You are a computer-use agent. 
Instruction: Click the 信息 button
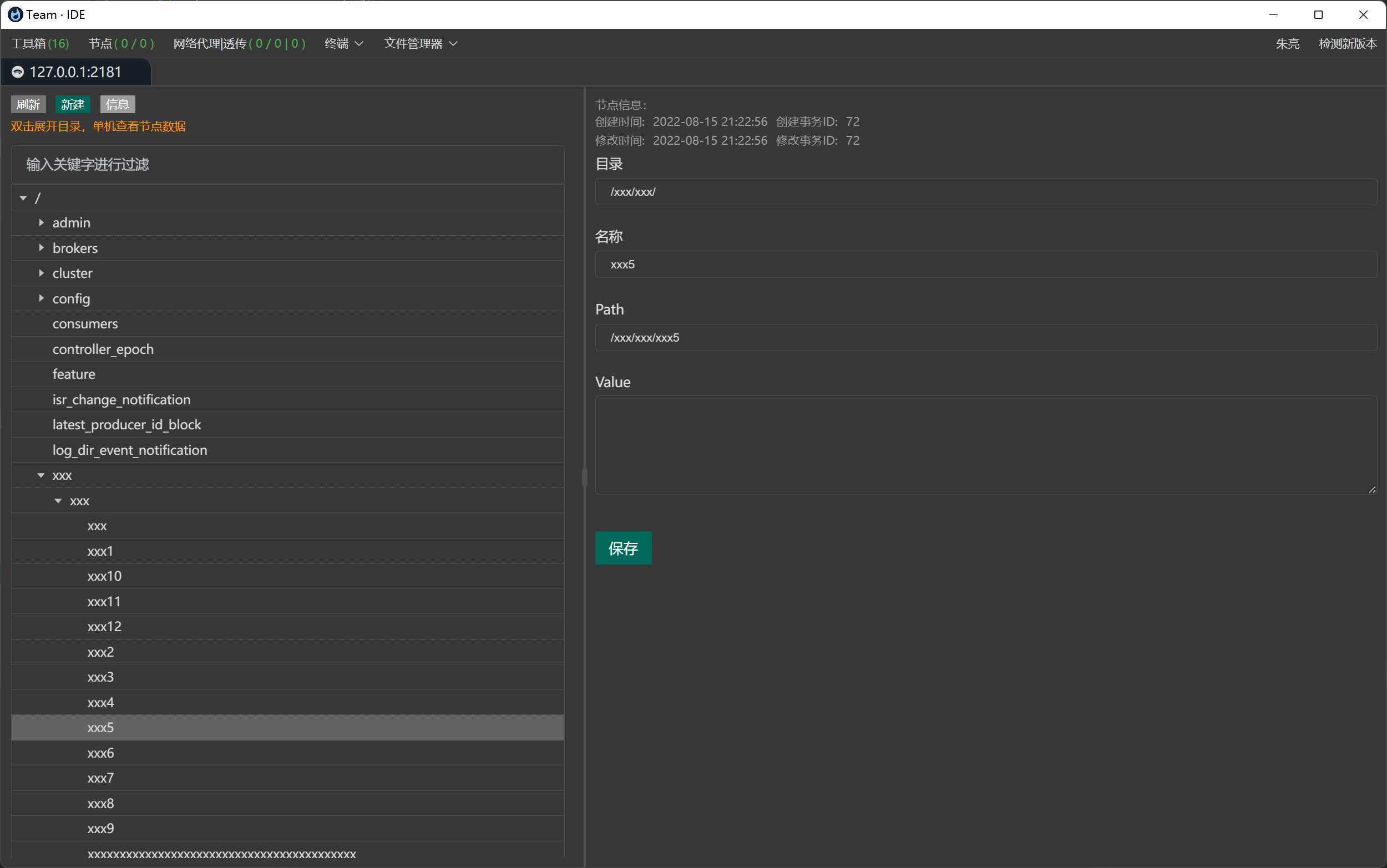coord(117,104)
